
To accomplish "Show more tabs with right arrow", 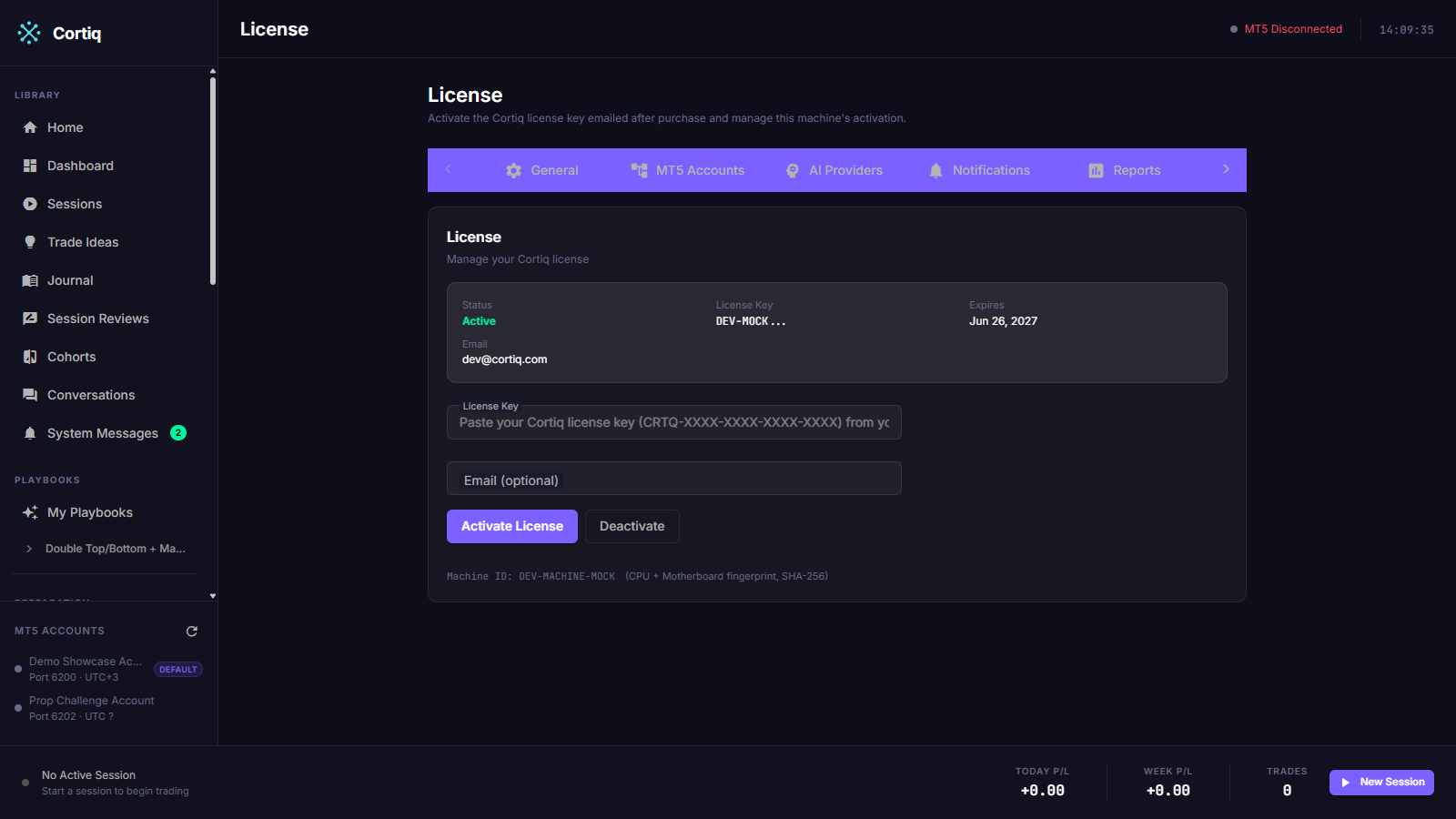I will tap(1226, 169).
